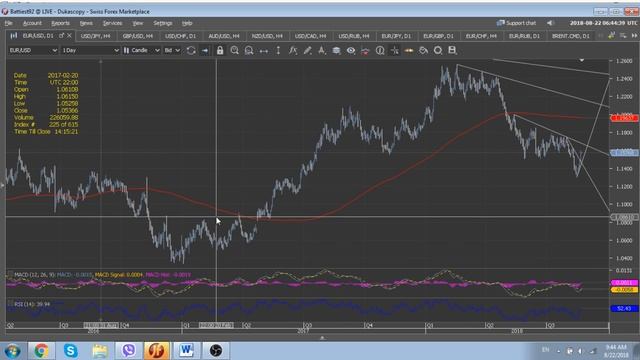640x360 pixels.
Task: Save the chart with floppy disk icon
Action: click(x=452, y=50)
